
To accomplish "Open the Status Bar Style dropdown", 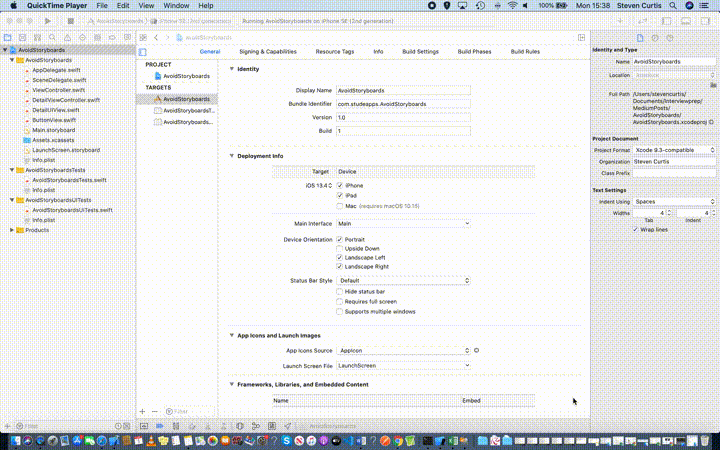I will (403, 281).
